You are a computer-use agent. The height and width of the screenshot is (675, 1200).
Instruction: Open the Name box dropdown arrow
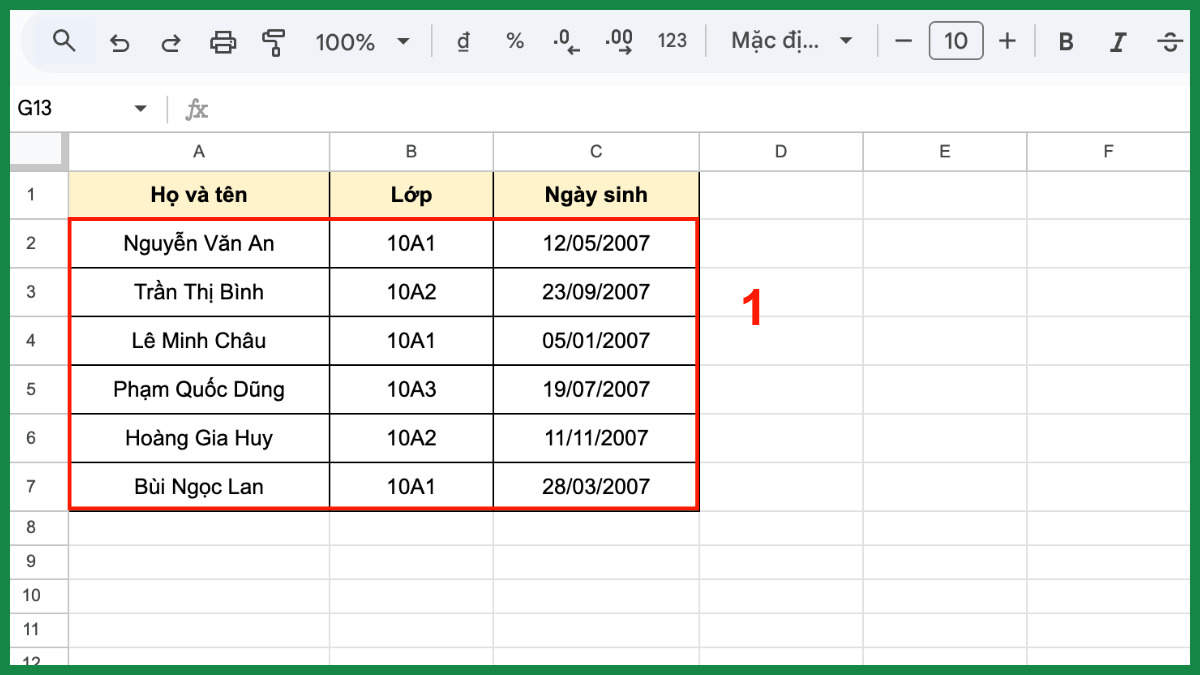pos(140,108)
